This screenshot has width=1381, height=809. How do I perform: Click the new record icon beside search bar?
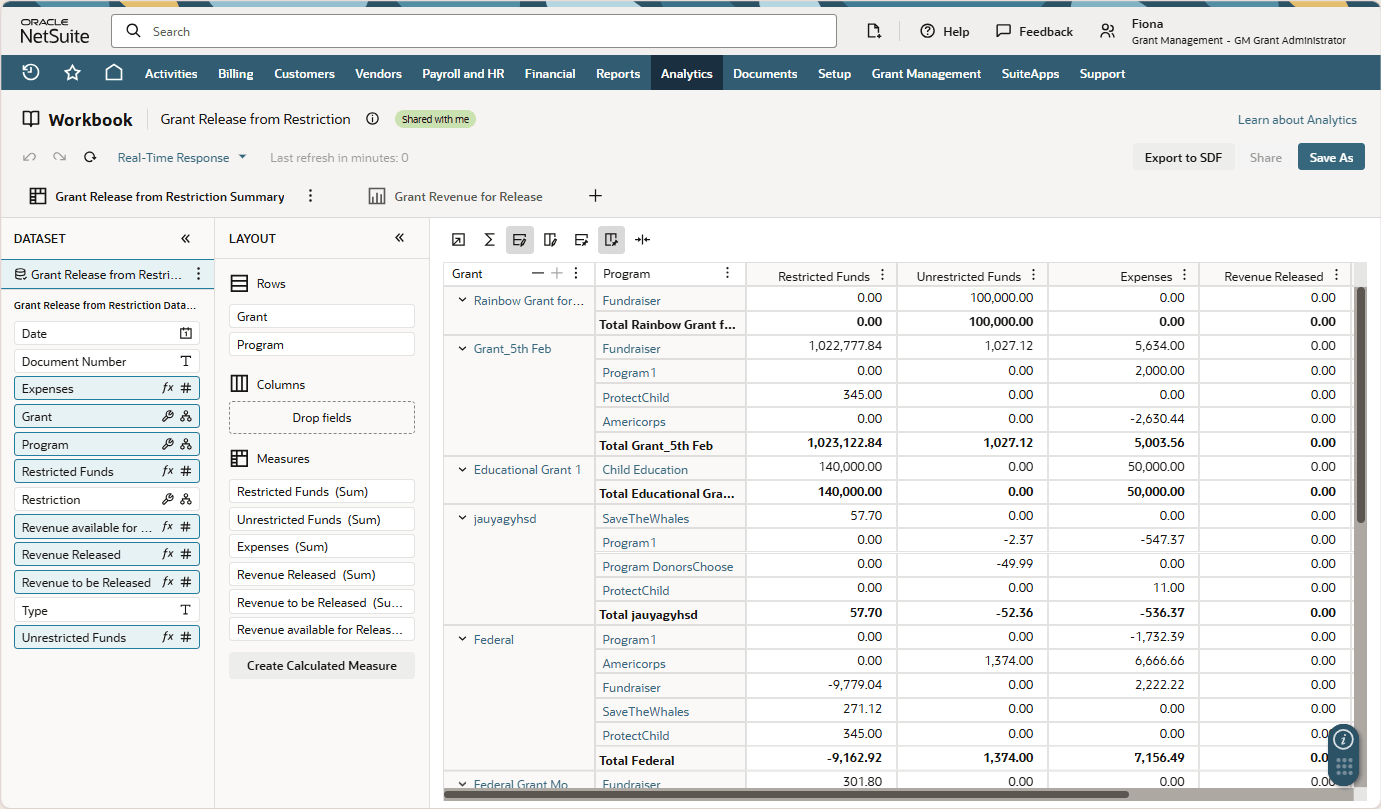click(873, 31)
